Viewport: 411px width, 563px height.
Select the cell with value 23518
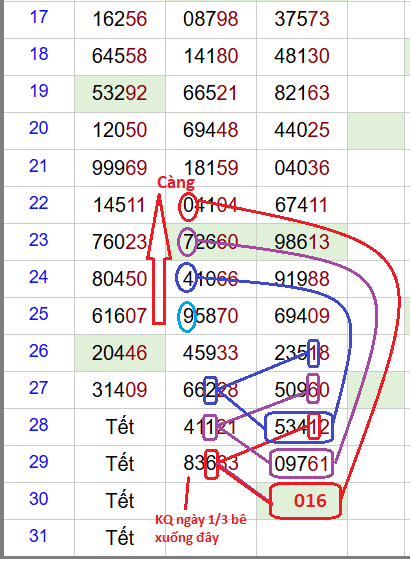click(302, 353)
